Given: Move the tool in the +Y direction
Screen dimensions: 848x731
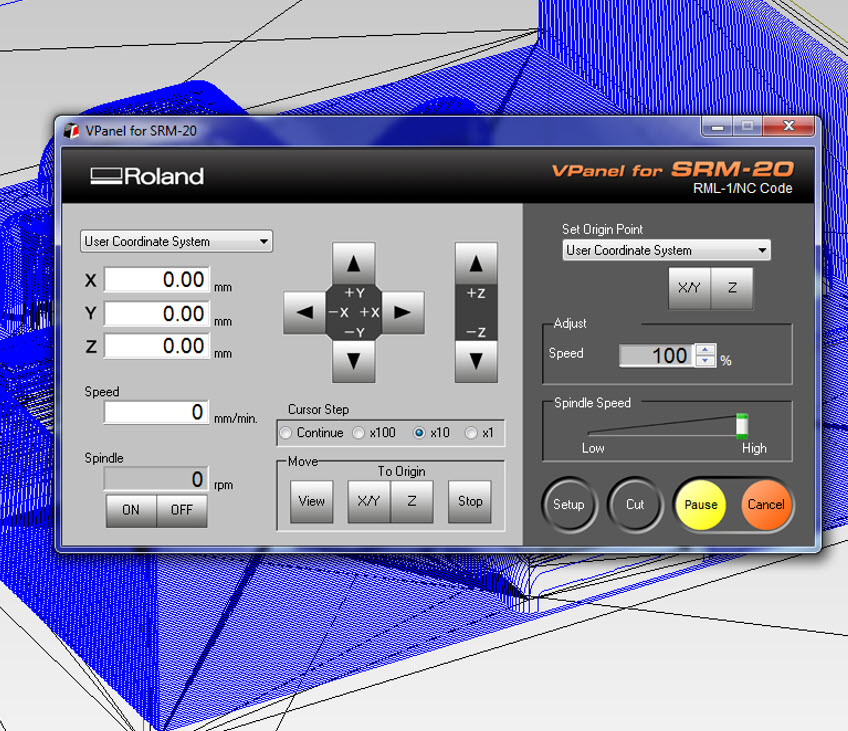Looking at the screenshot, I should pos(354,264).
